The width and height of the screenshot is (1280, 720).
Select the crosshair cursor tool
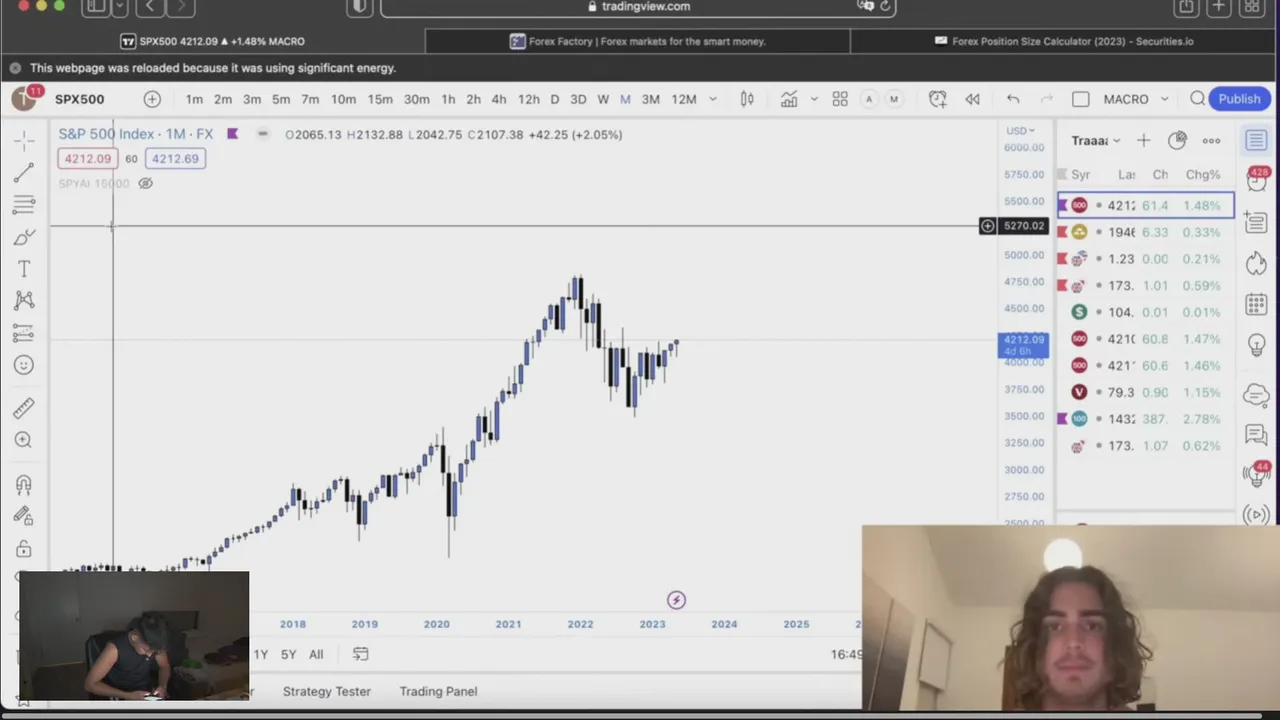(x=24, y=140)
